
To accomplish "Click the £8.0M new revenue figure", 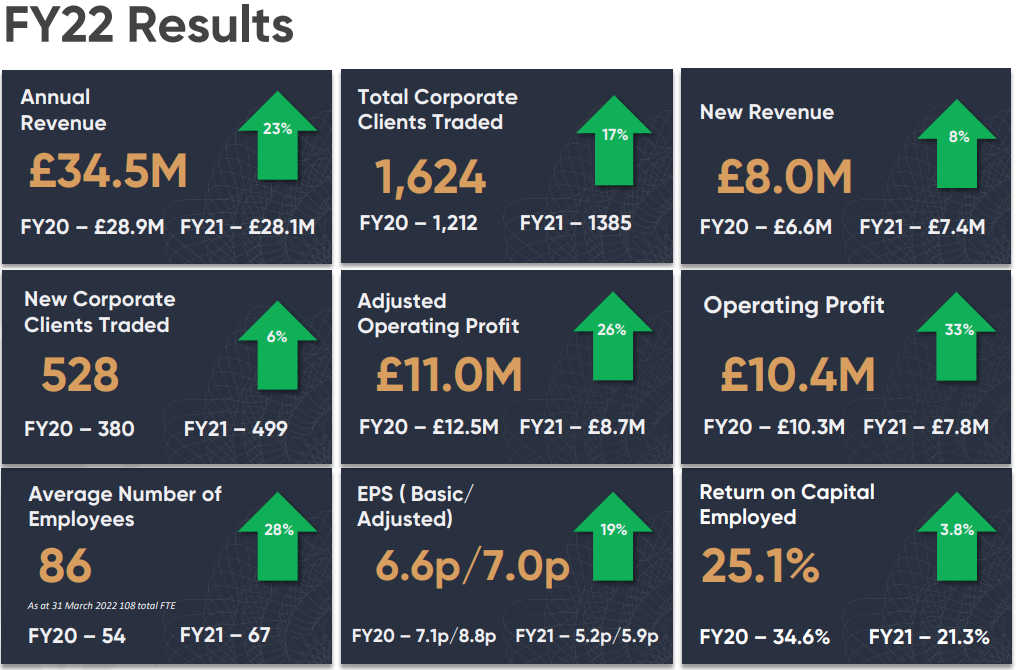I will click(784, 177).
